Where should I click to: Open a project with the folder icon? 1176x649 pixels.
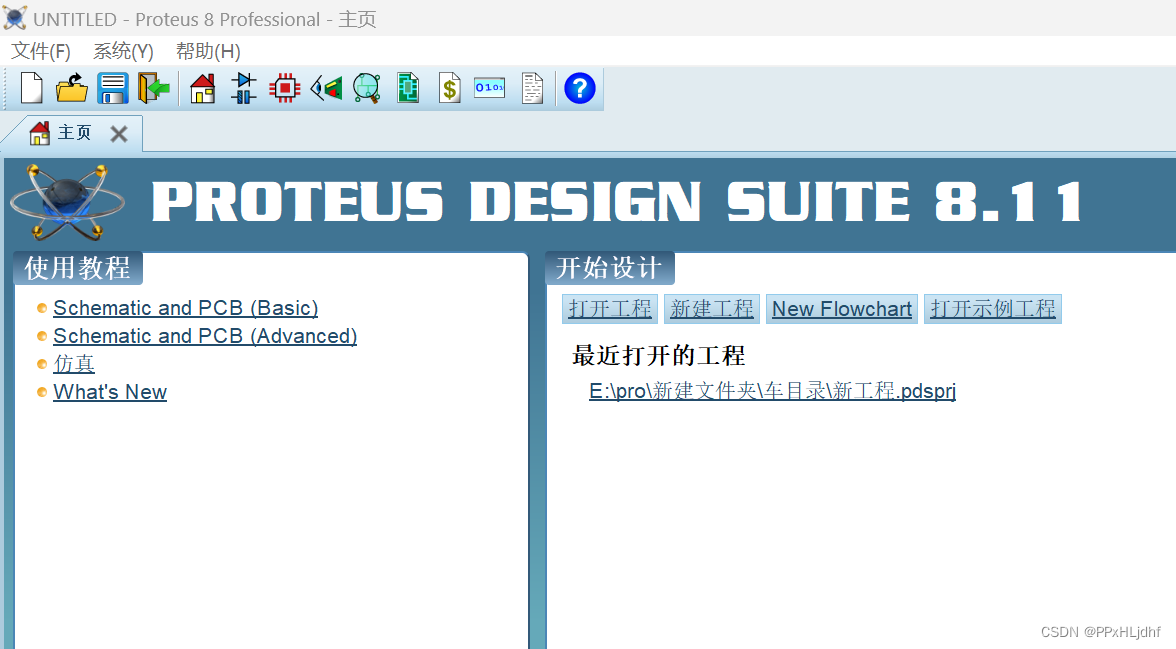click(72, 89)
